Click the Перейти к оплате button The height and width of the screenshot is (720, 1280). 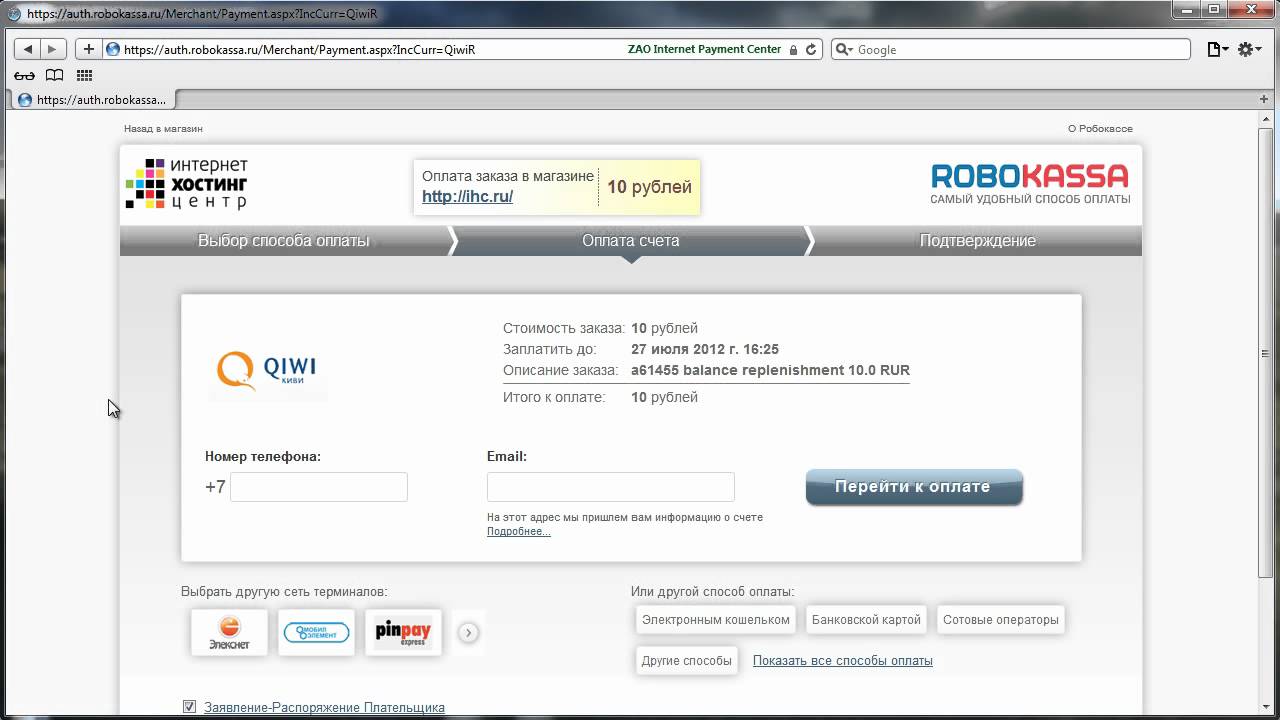point(914,487)
